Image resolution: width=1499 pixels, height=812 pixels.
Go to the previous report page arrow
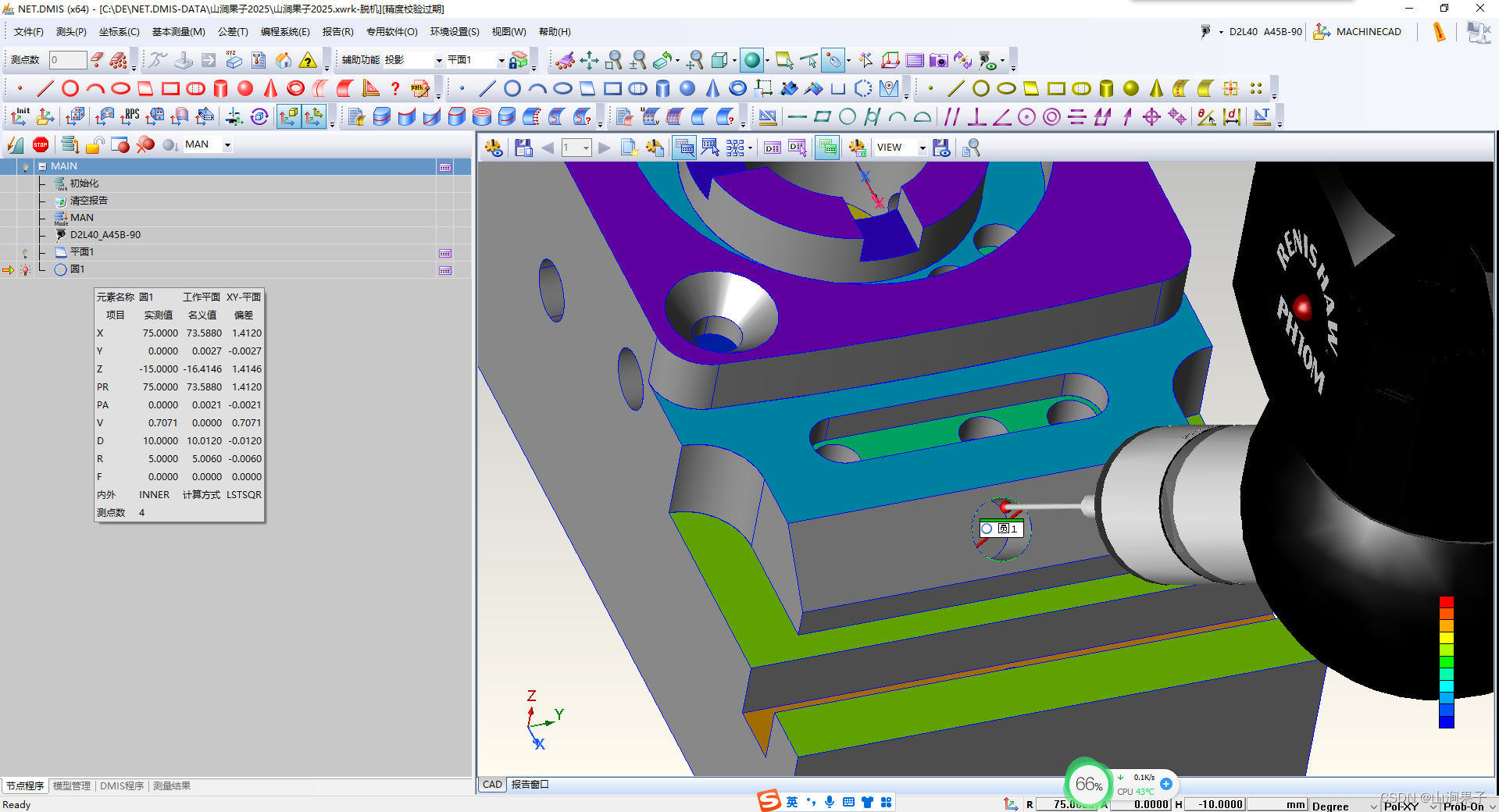pyautogui.click(x=548, y=148)
